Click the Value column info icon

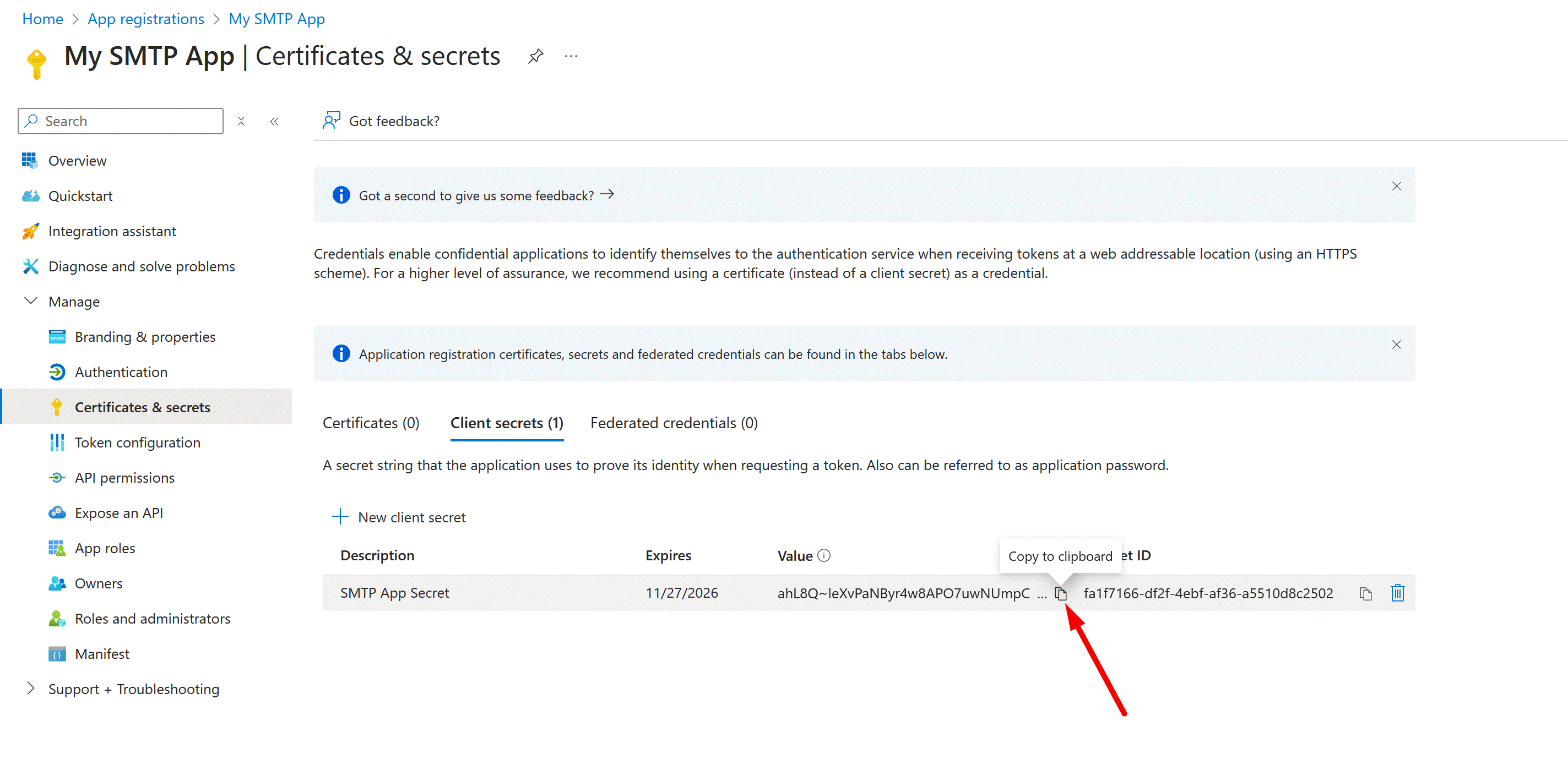pyautogui.click(x=823, y=555)
